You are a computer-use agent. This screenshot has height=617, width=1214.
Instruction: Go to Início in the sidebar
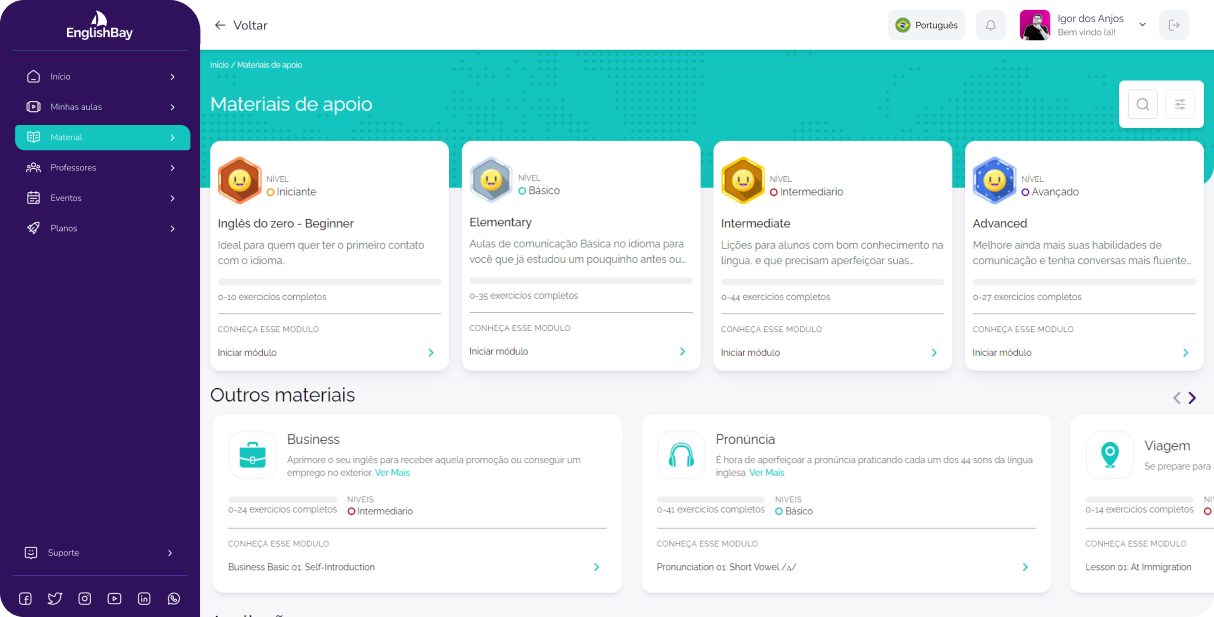(102, 76)
